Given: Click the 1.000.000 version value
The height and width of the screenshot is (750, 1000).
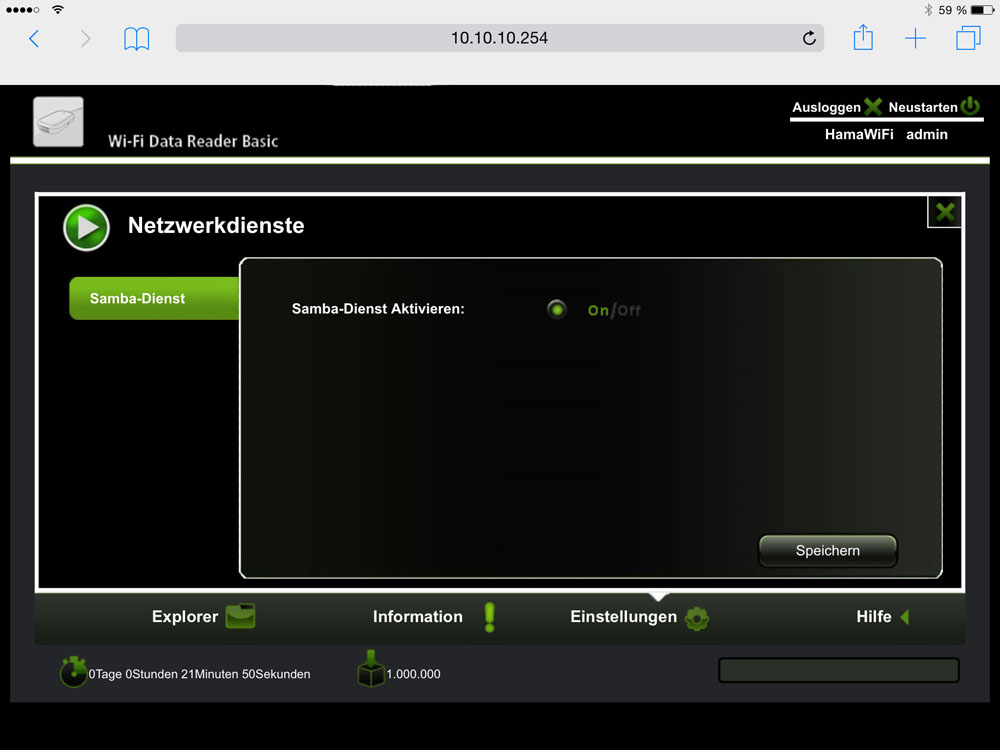Looking at the screenshot, I should (x=413, y=674).
